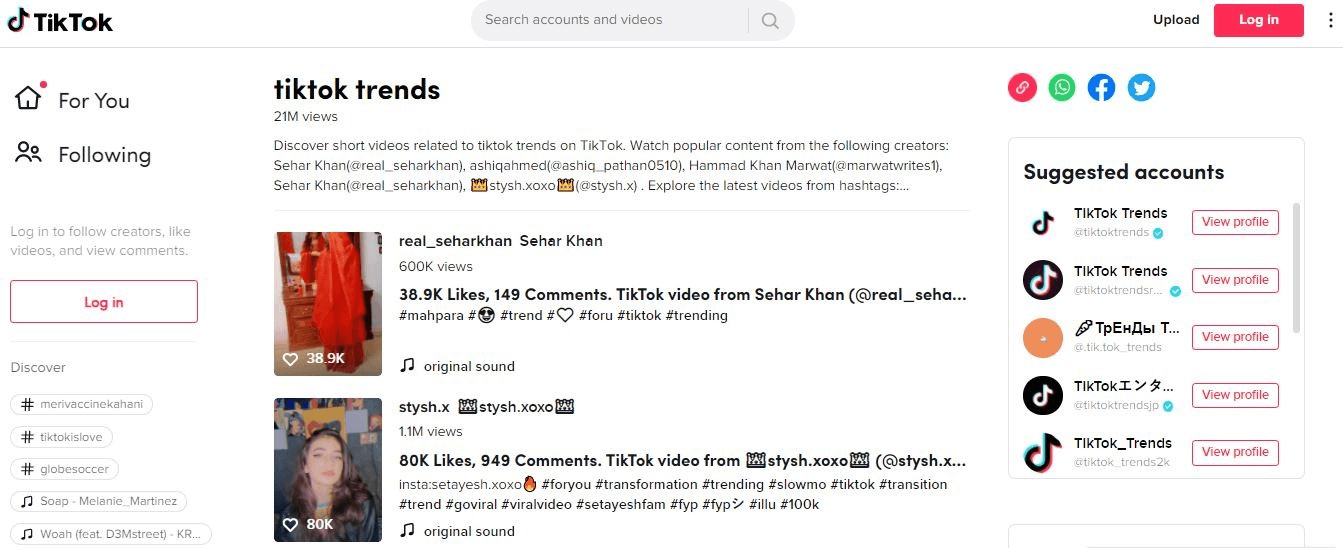Select the merivaccinekahani hashtag chip

(x=82, y=405)
